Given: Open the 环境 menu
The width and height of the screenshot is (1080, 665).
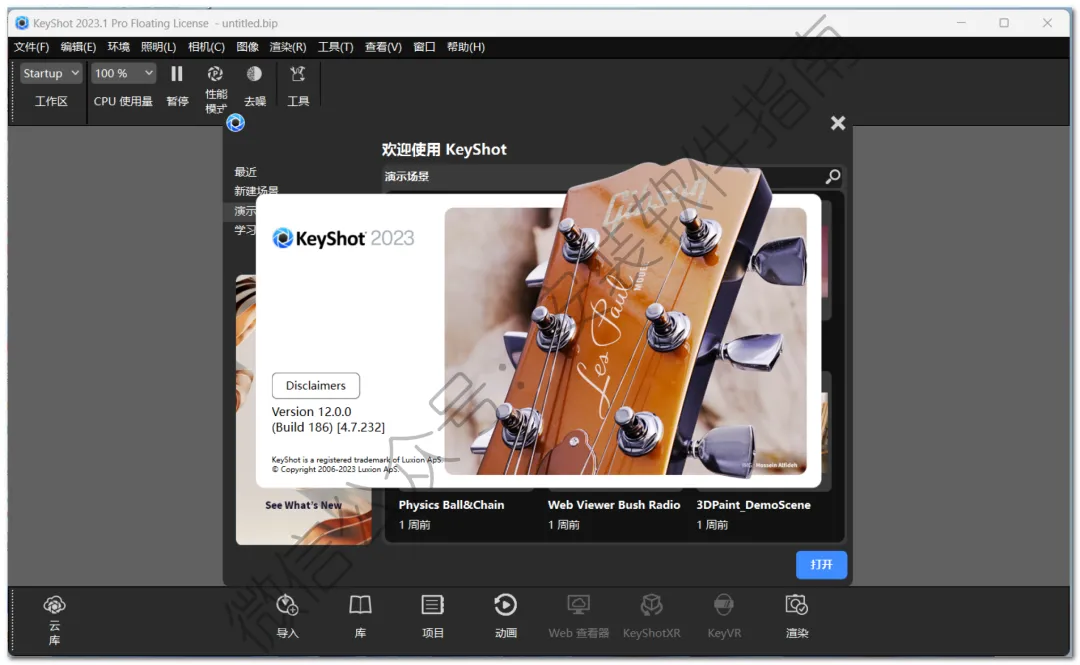Looking at the screenshot, I should pyautogui.click(x=118, y=47).
